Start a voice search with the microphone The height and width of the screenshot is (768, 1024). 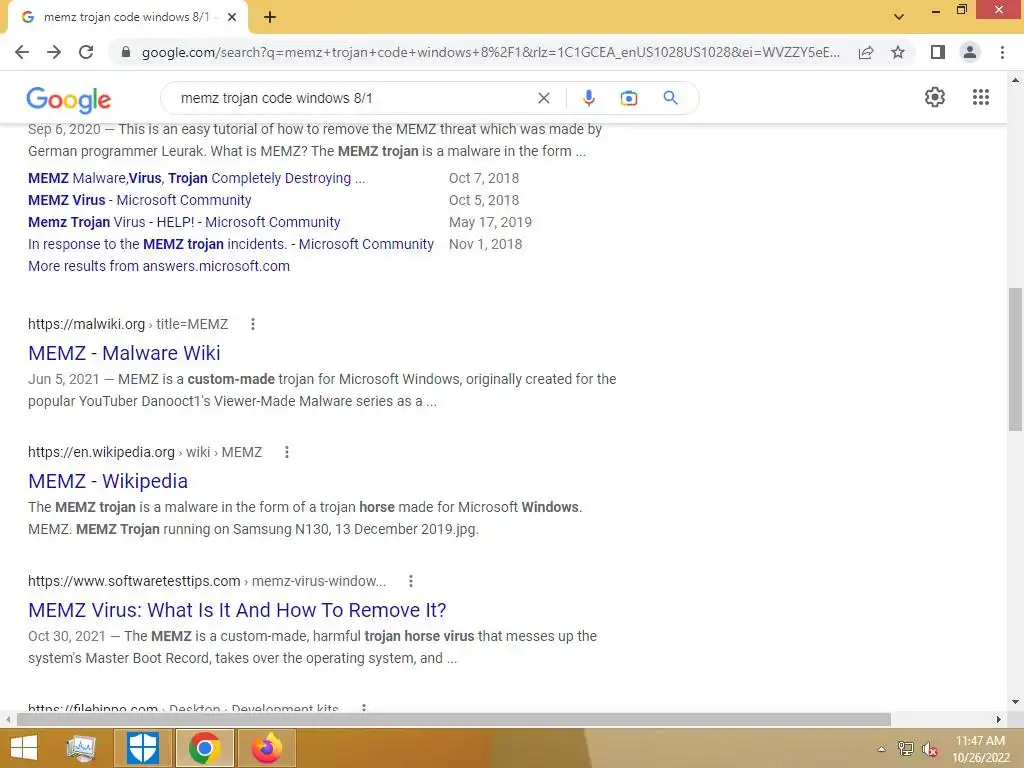click(x=588, y=98)
